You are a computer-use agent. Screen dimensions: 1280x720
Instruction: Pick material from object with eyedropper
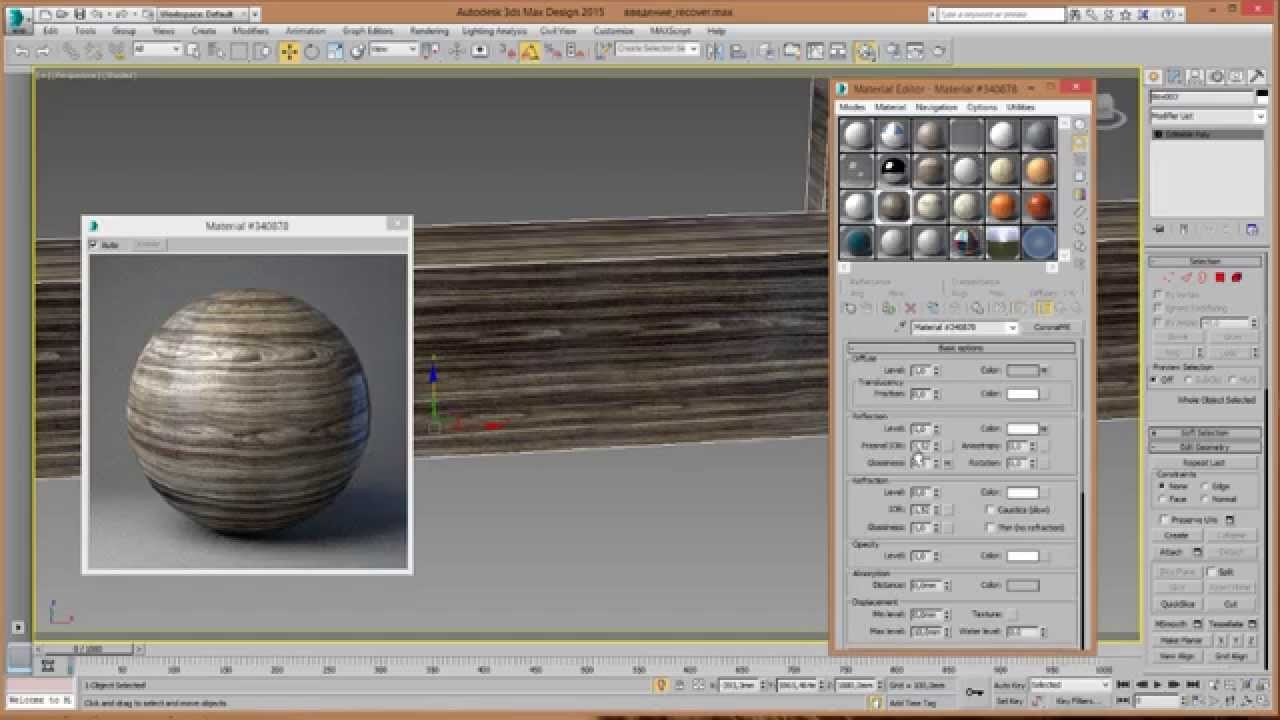tap(901, 327)
